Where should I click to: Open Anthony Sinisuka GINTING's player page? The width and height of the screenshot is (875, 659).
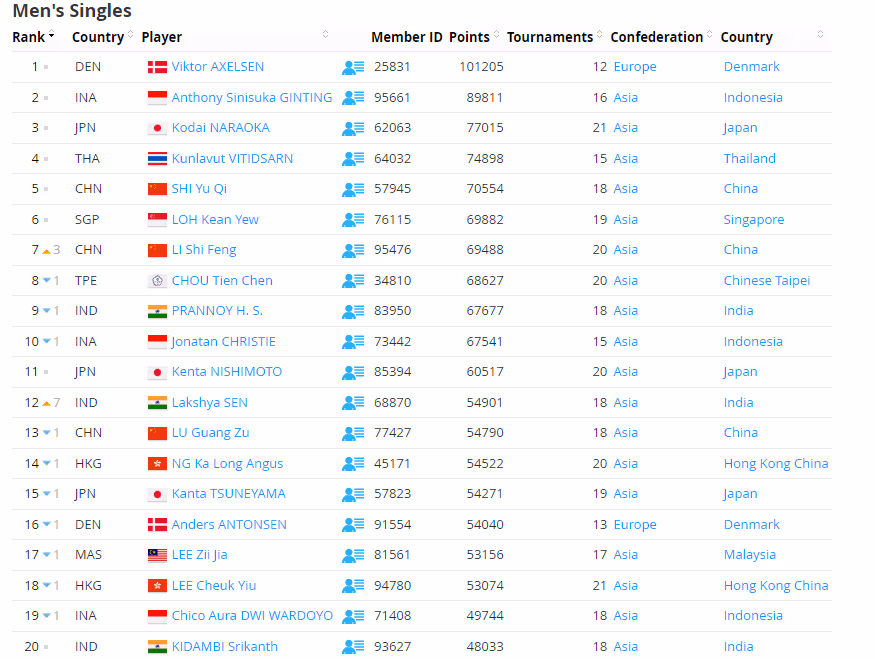point(251,98)
